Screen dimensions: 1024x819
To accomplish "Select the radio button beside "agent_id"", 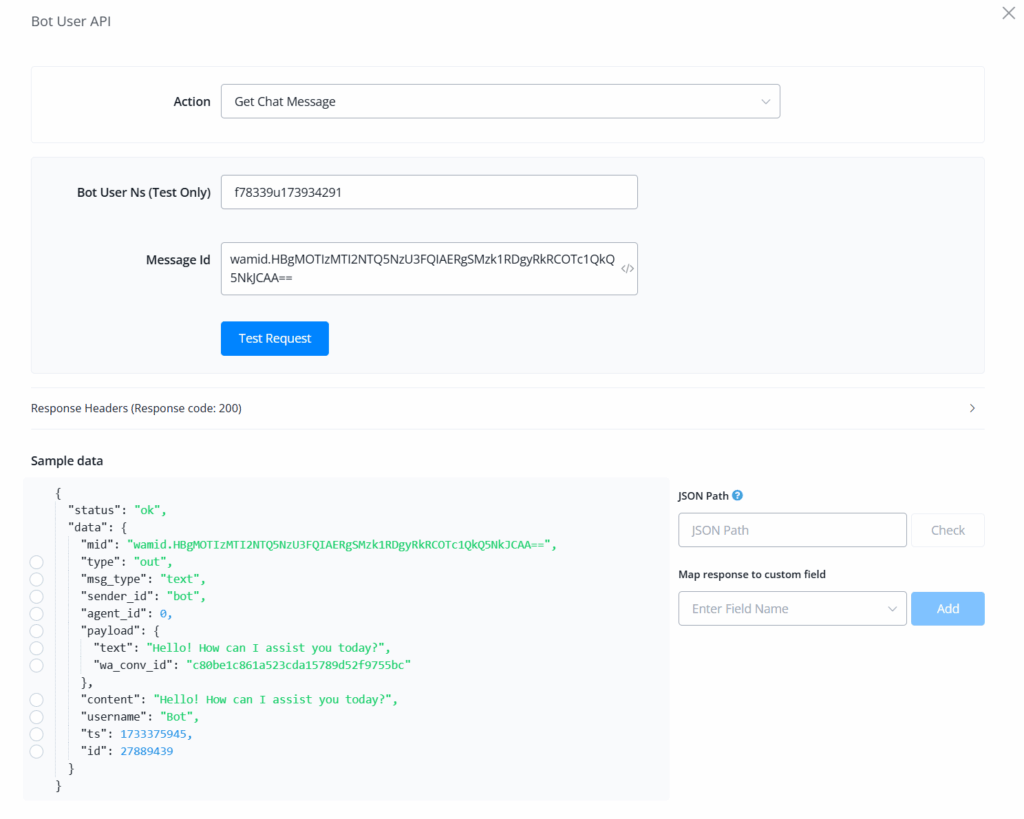I will click(x=37, y=613).
